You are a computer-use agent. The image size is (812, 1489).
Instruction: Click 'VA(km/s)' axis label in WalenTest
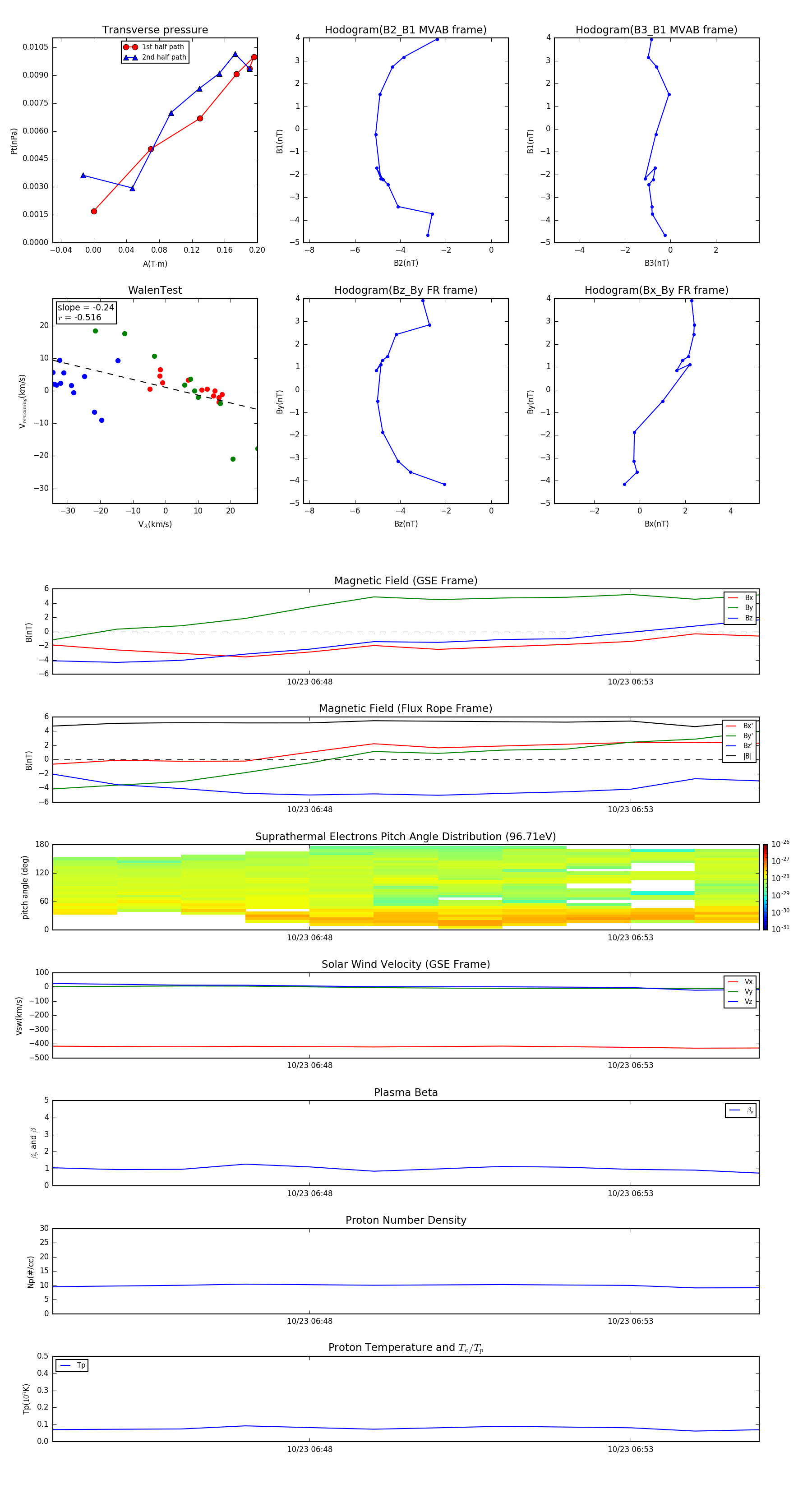(155, 524)
